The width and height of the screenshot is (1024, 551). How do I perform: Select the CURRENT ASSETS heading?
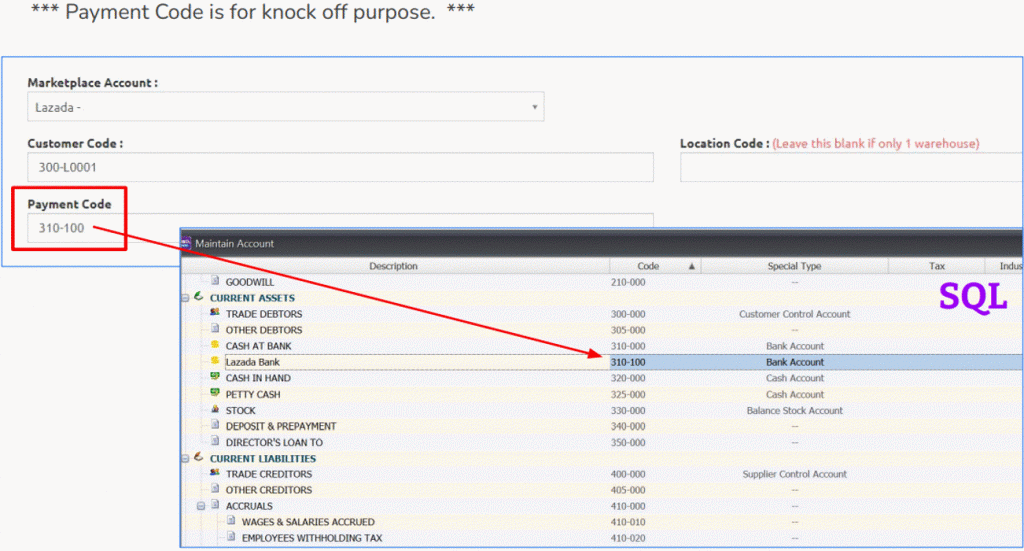pyautogui.click(x=252, y=298)
